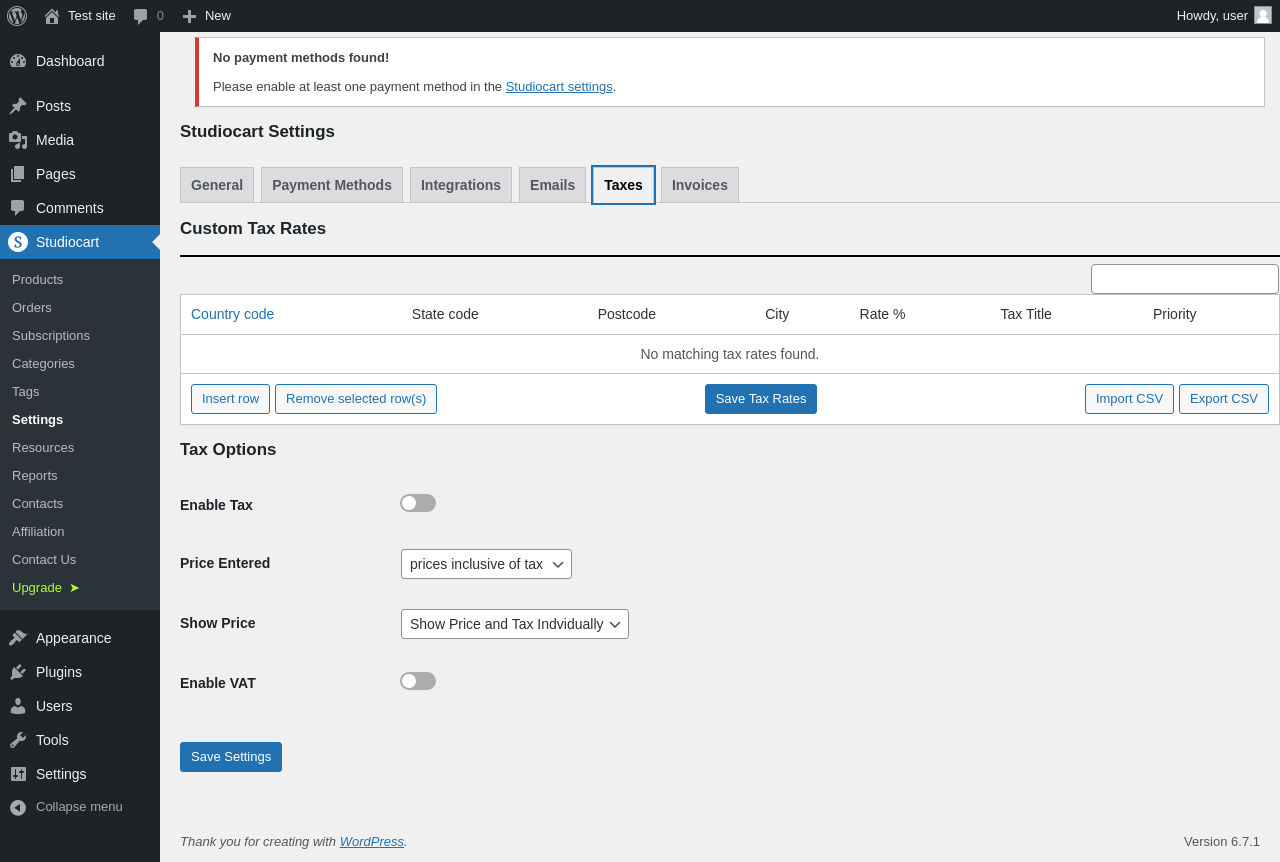
Task: Open the Show Price dropdown
Action: (515, 624)
